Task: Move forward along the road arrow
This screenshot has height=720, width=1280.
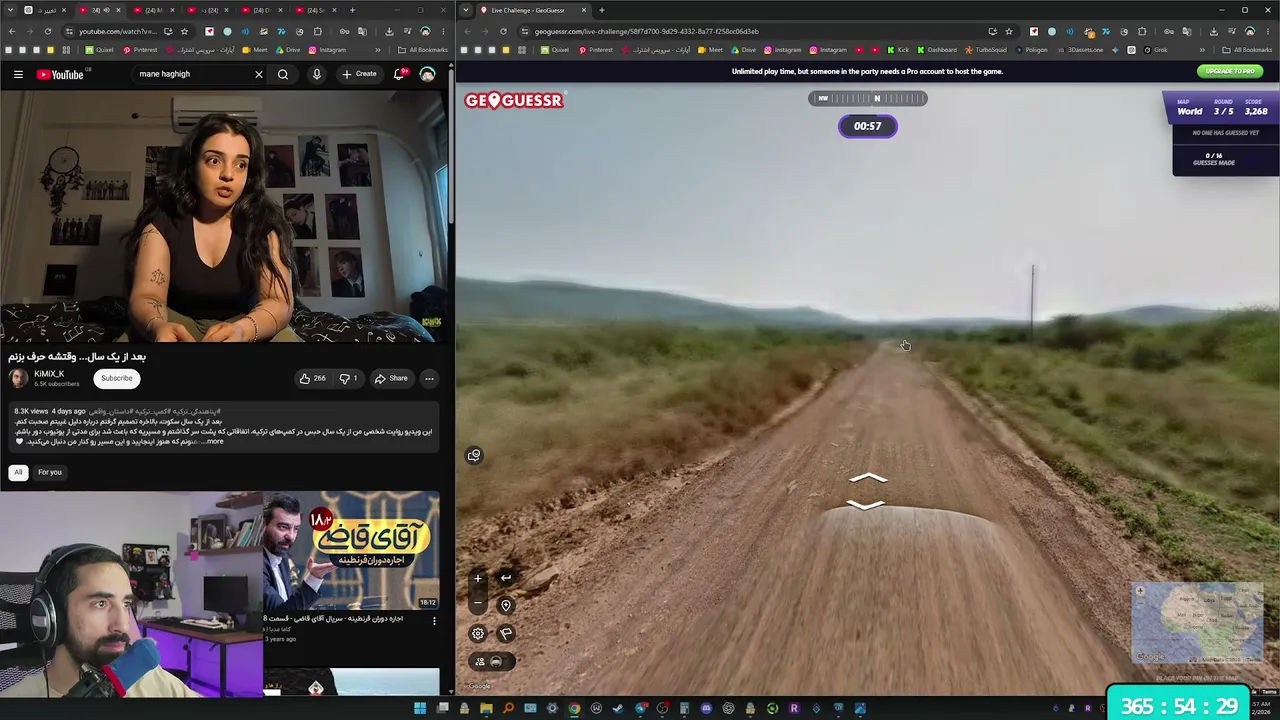Action: pos(868,478)
